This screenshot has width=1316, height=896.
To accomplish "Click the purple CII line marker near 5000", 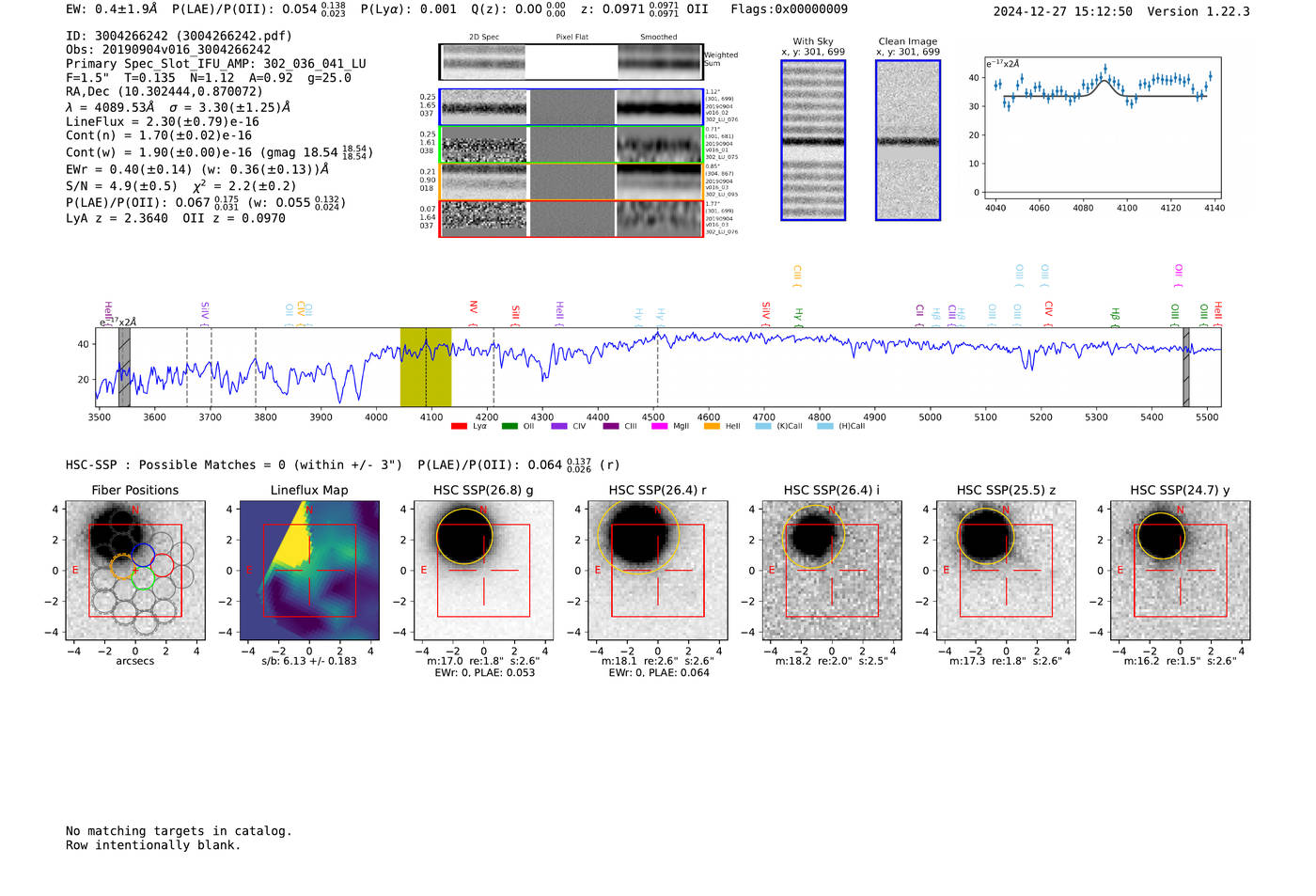I will point(920,315).
